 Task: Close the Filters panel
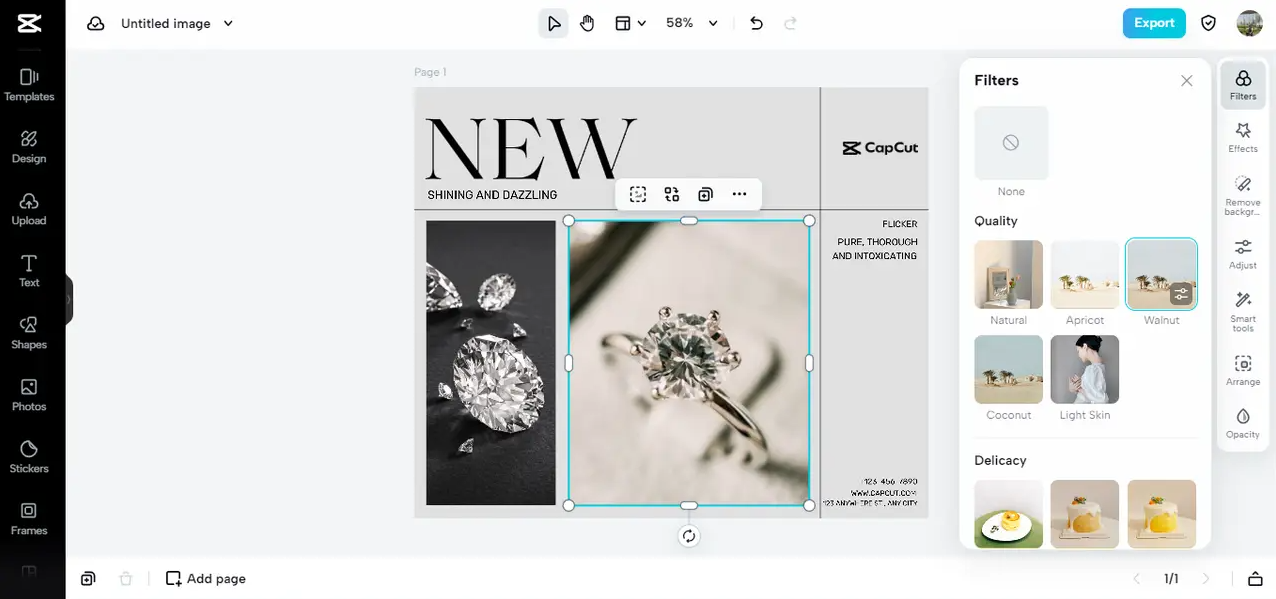point(1186,81)
